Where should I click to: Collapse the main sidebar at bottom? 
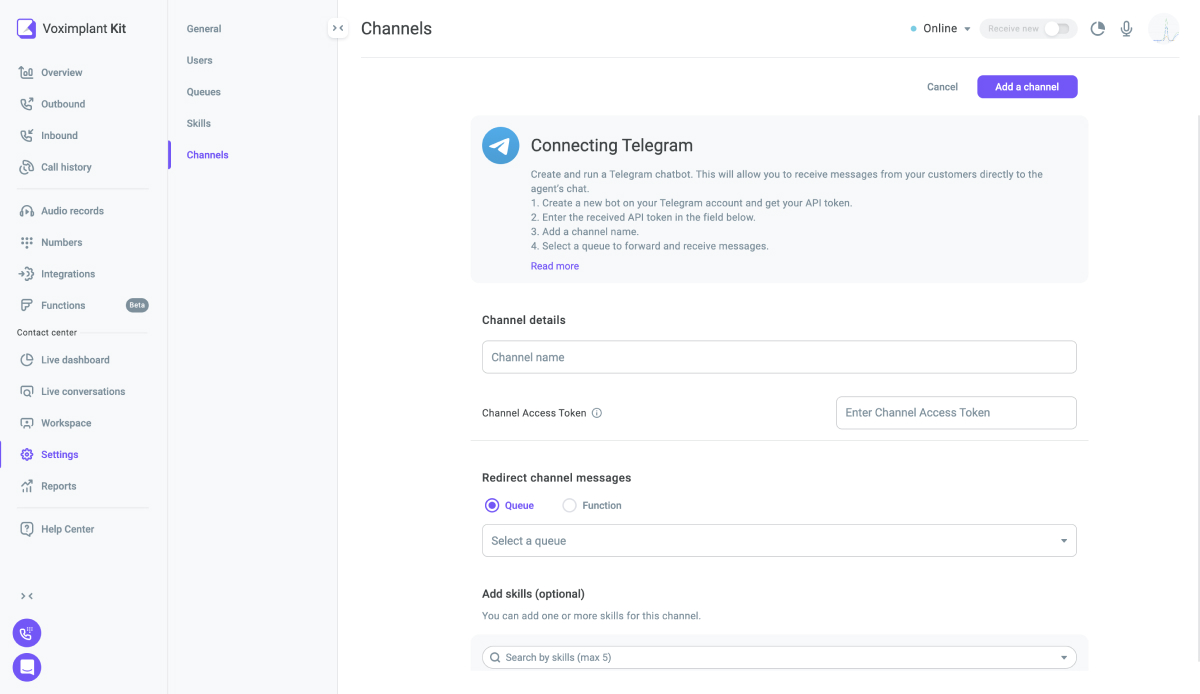(x=27, y=596)
